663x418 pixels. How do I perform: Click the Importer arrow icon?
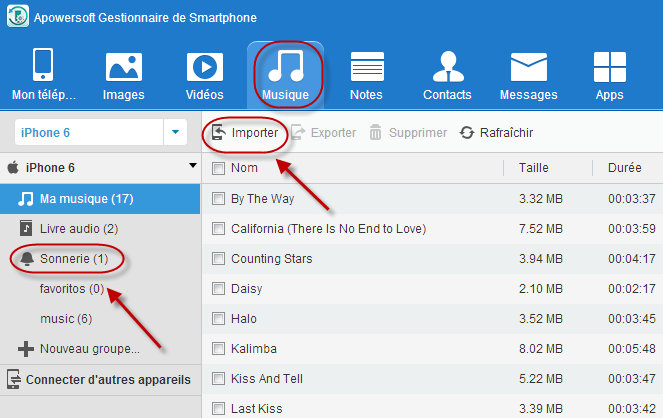pos(219,132)
